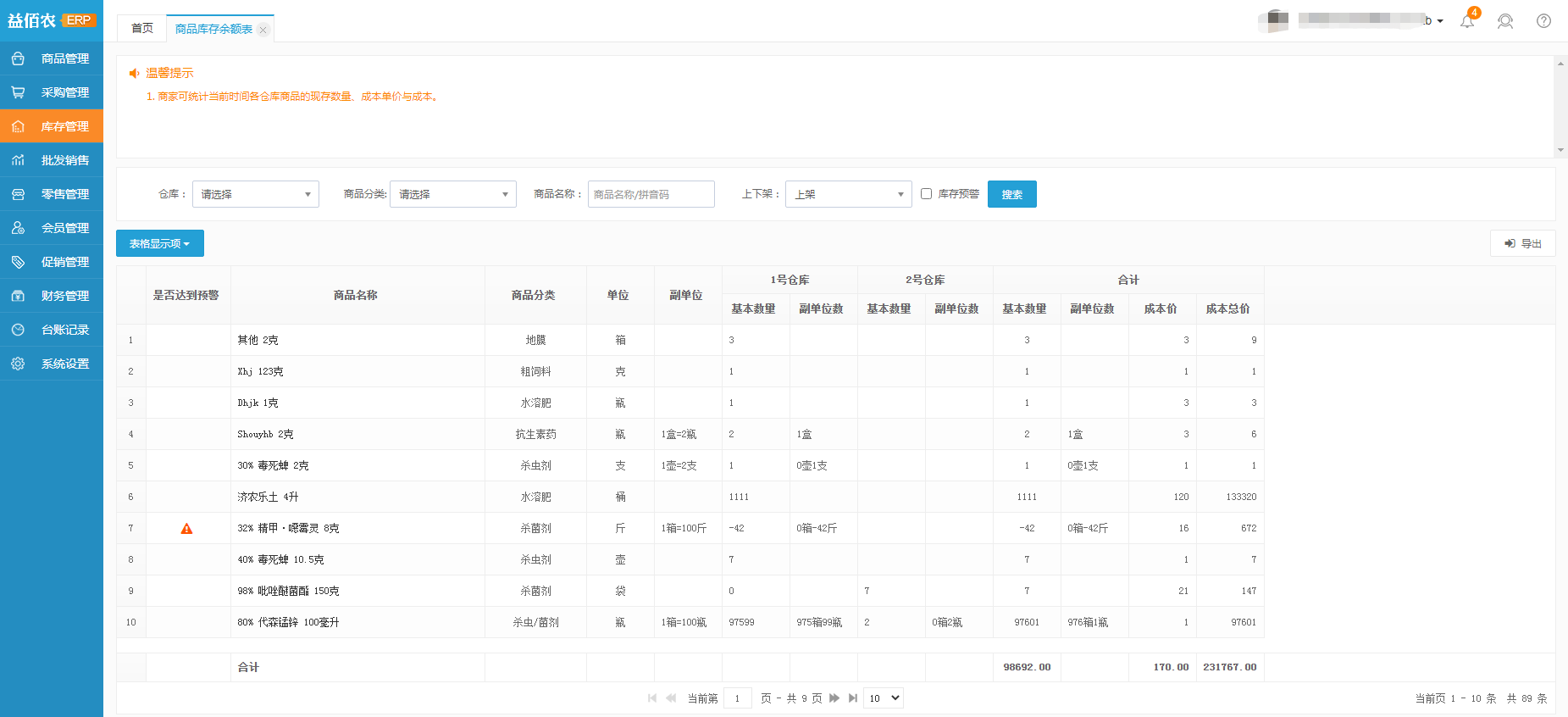Screen dimensions: 1568x717
Task: Open the notification bell icon
Action: point(1467,21)
